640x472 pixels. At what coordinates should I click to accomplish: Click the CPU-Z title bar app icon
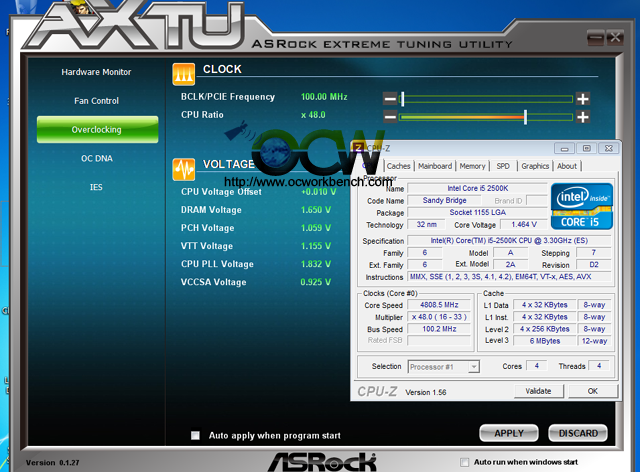pos(358,148)
